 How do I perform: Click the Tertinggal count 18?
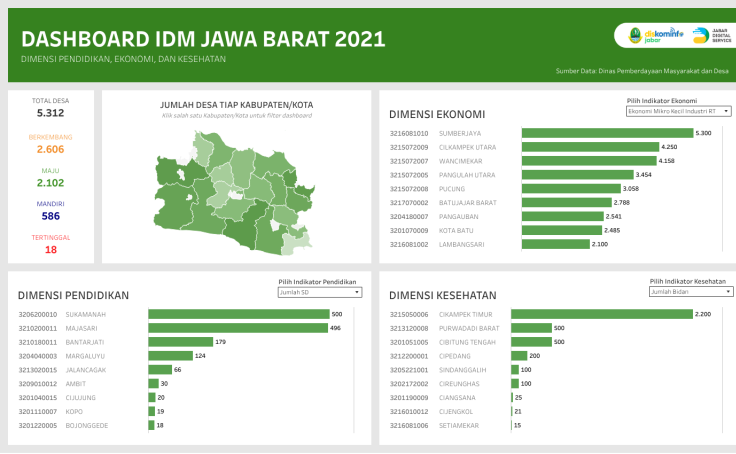coord(50,249)
